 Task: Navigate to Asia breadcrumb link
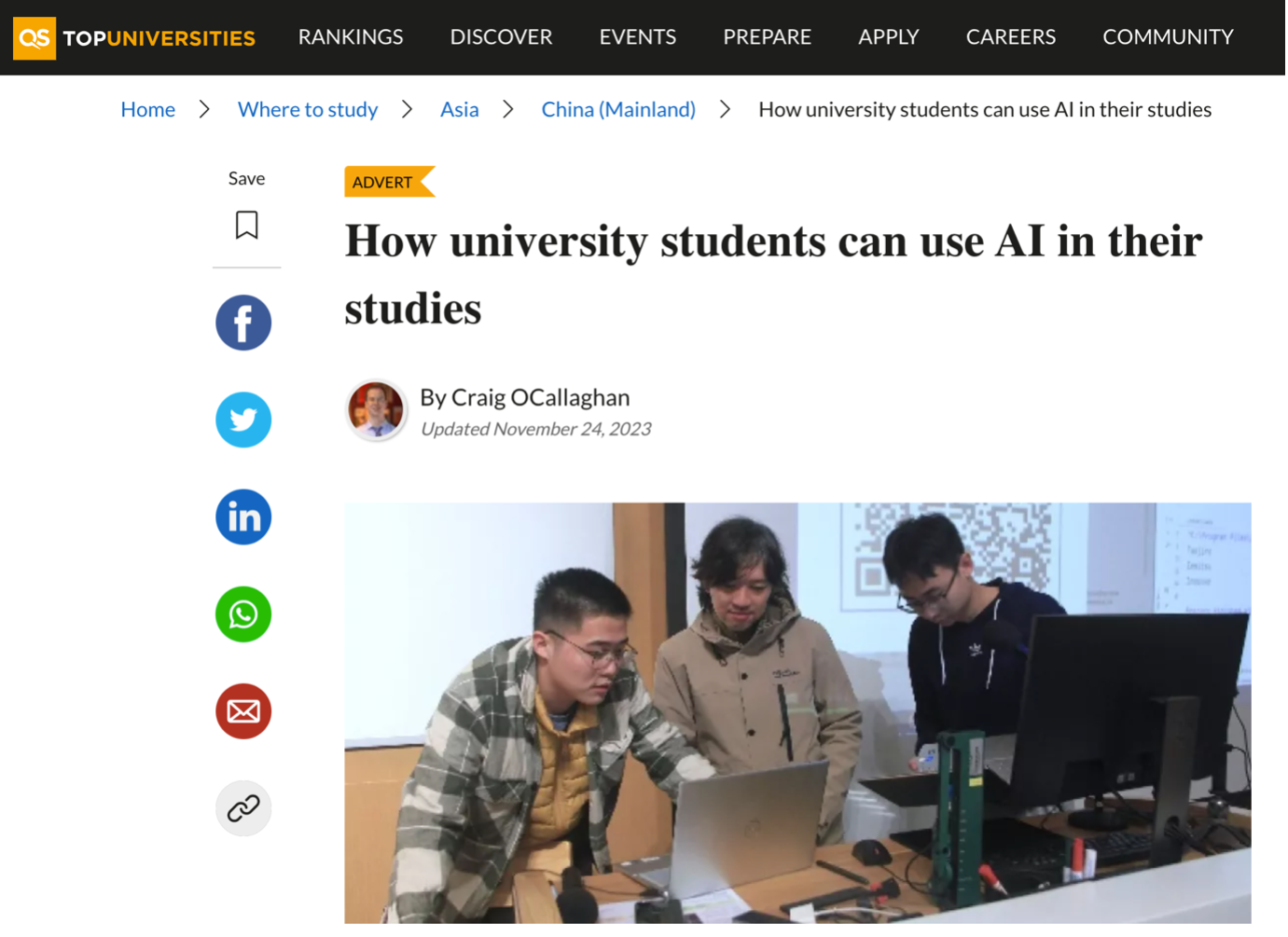tap(460, 110)
